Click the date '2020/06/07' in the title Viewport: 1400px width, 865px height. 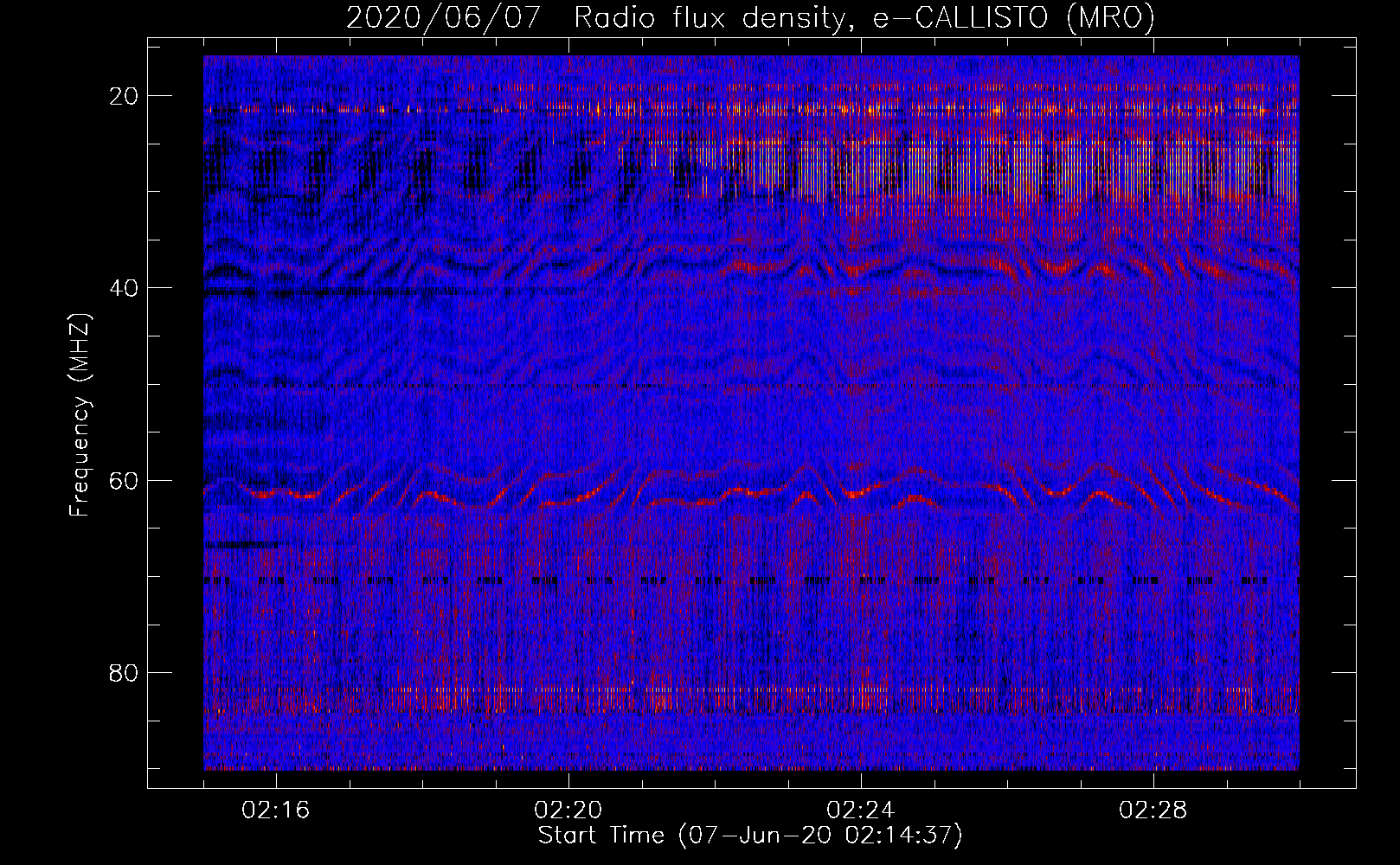pos(445,18)
